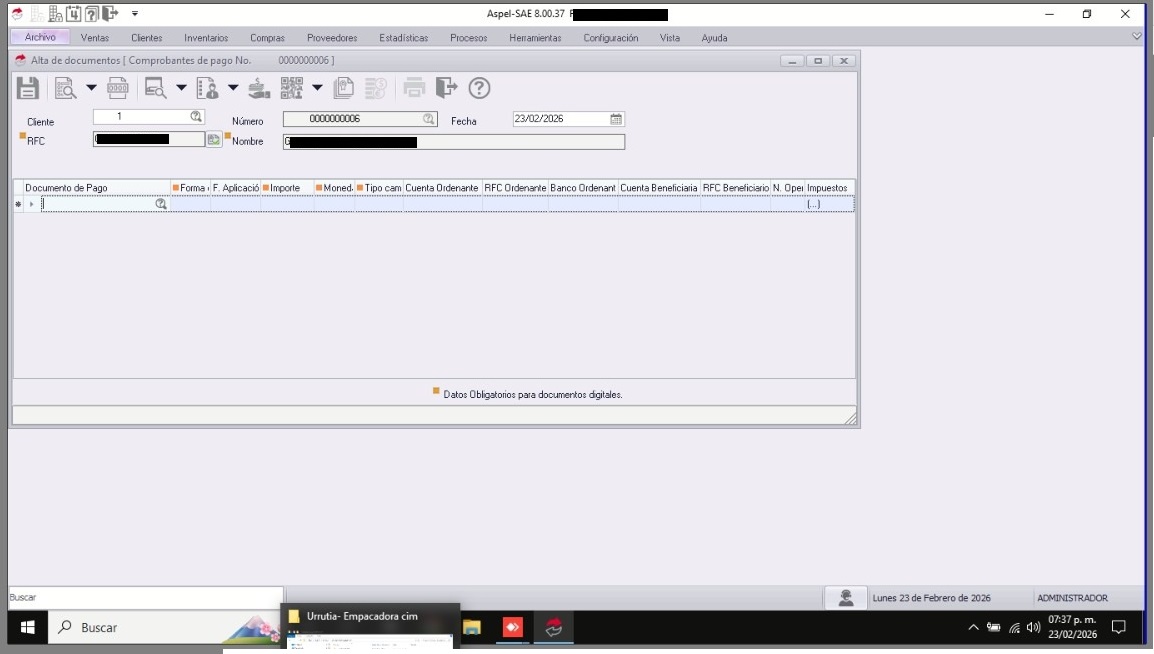Click the Número field lookup magnifier
This screenshot has width=1154, height=654.
coord(428,118)
